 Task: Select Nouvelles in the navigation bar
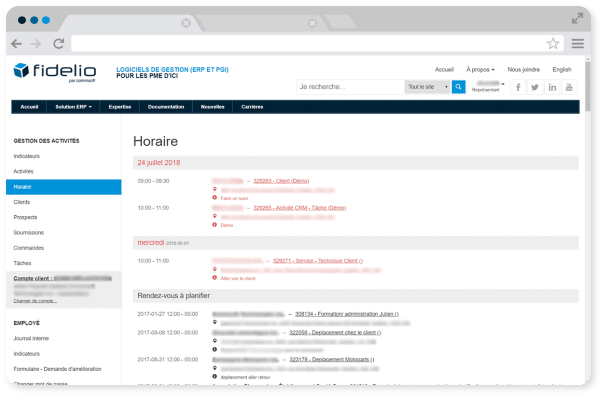(213, 107)
